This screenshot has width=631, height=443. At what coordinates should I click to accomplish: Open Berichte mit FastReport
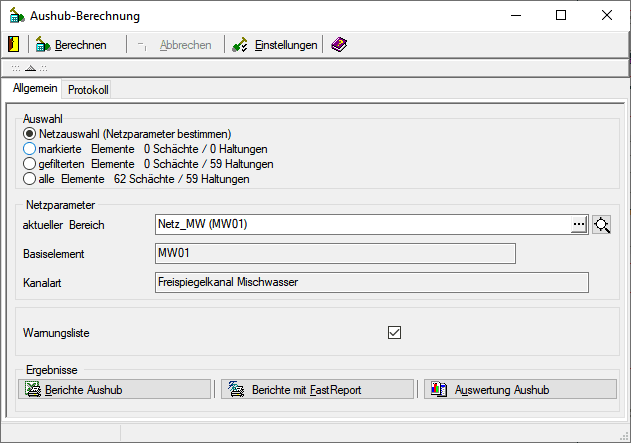(318, 389)
